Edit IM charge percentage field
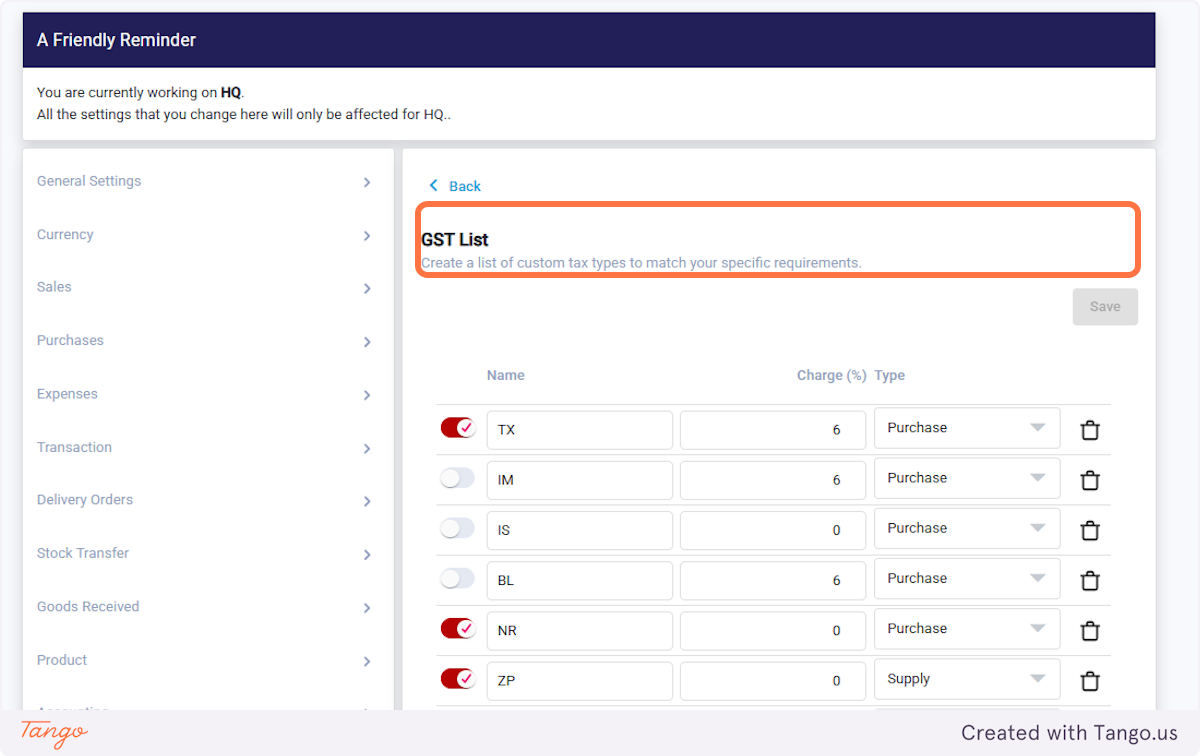The height and width of the screenshot is (756, 1200). coord(773,480)
